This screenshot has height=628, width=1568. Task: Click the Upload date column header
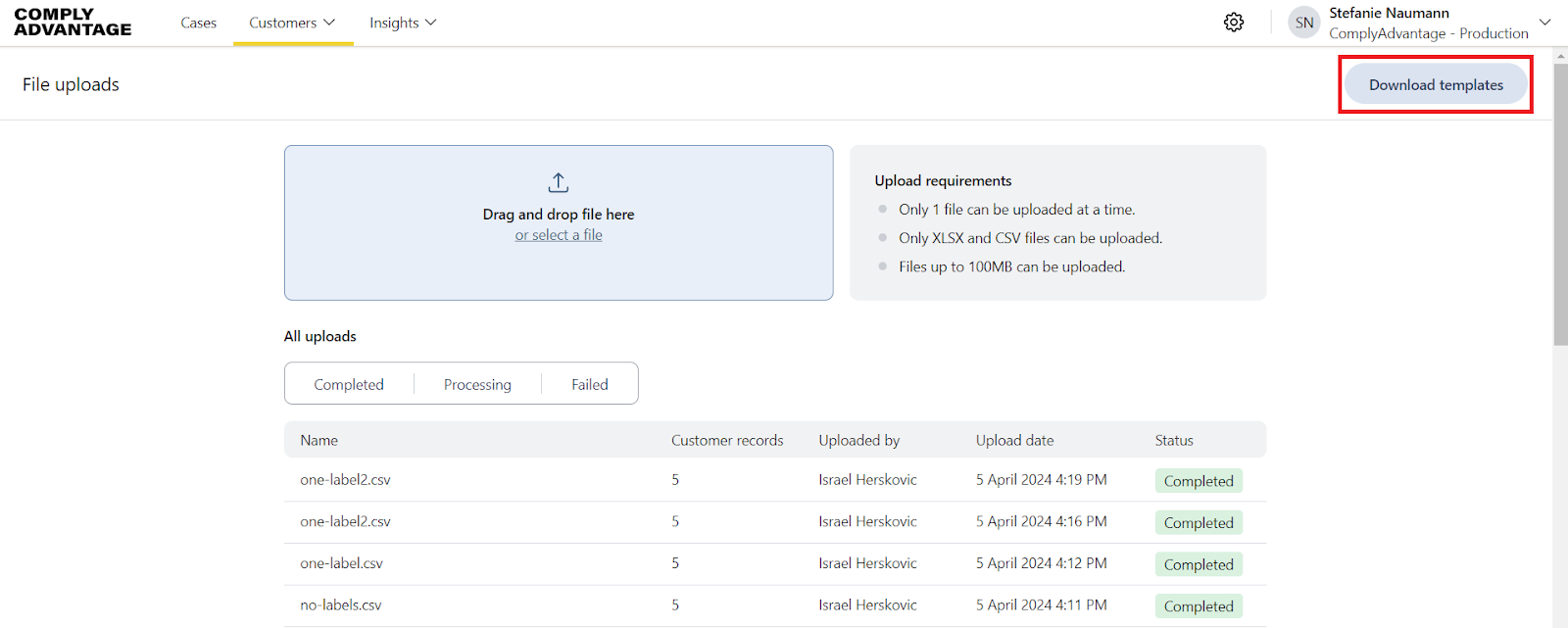coord(1014,441)
